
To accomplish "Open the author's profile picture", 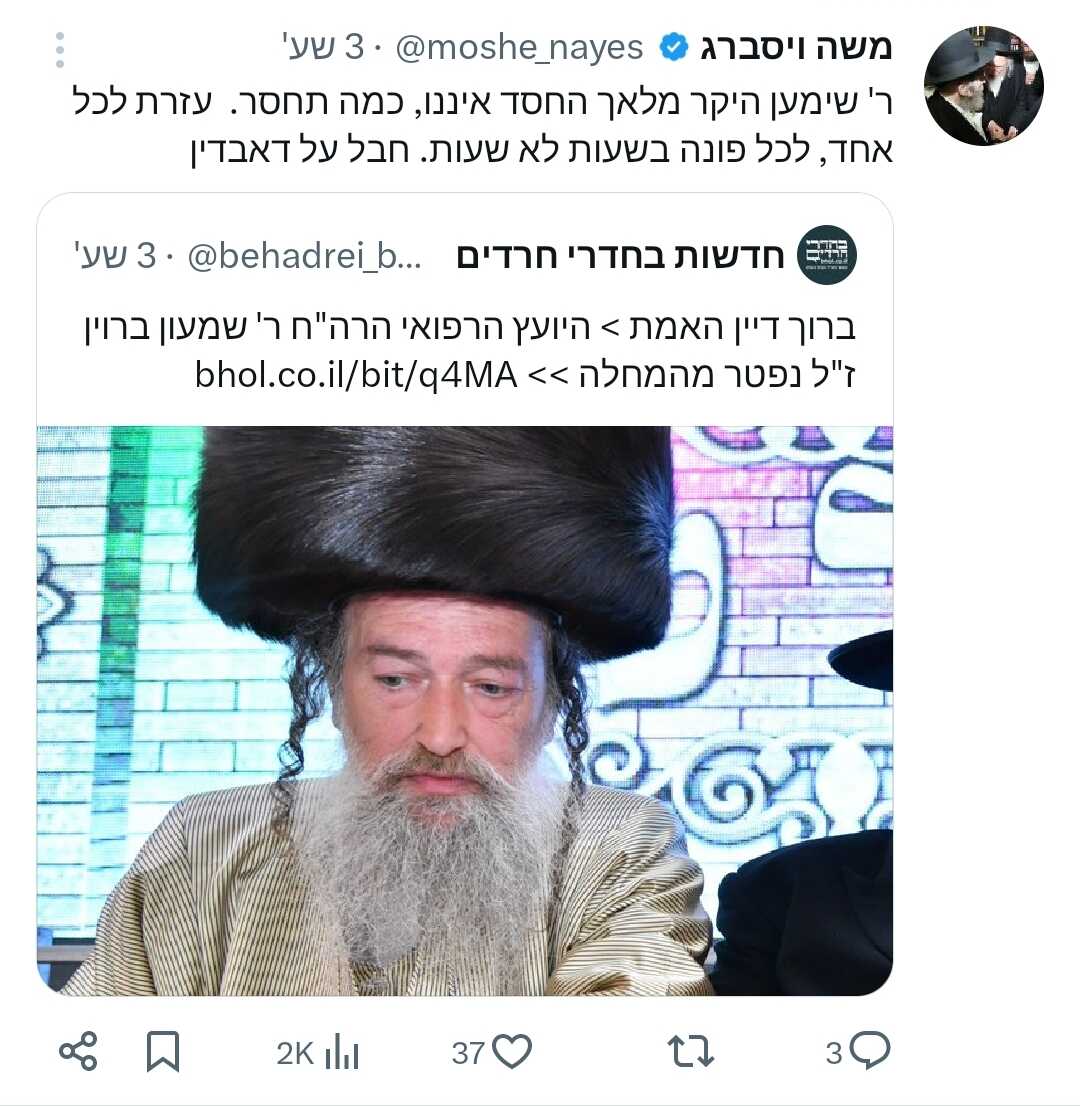I will point(983,86).
